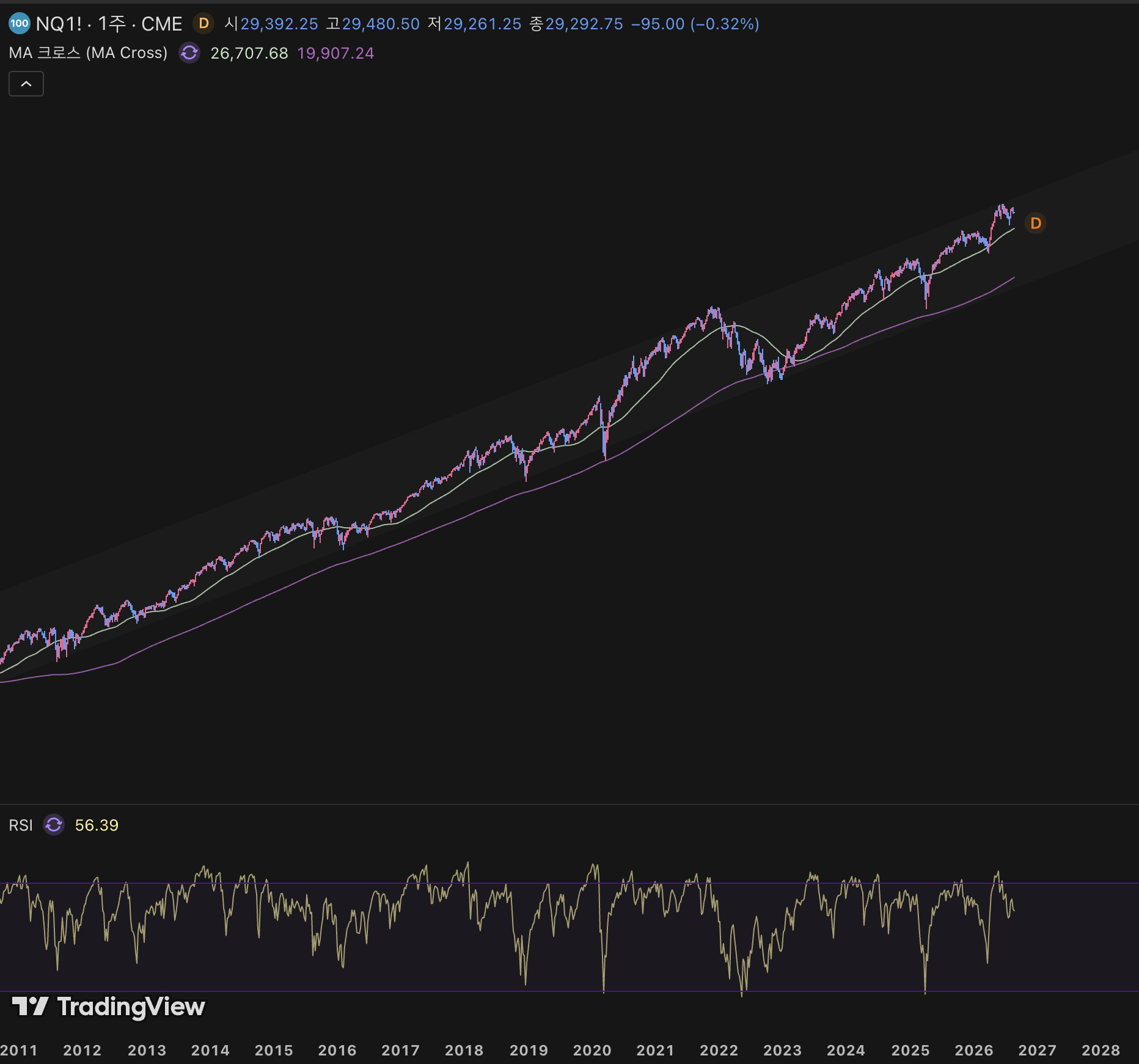Viewport: 1139px width, 1064px height.
Task: Click the 2018 label on the time axis
Action: 464,1050
